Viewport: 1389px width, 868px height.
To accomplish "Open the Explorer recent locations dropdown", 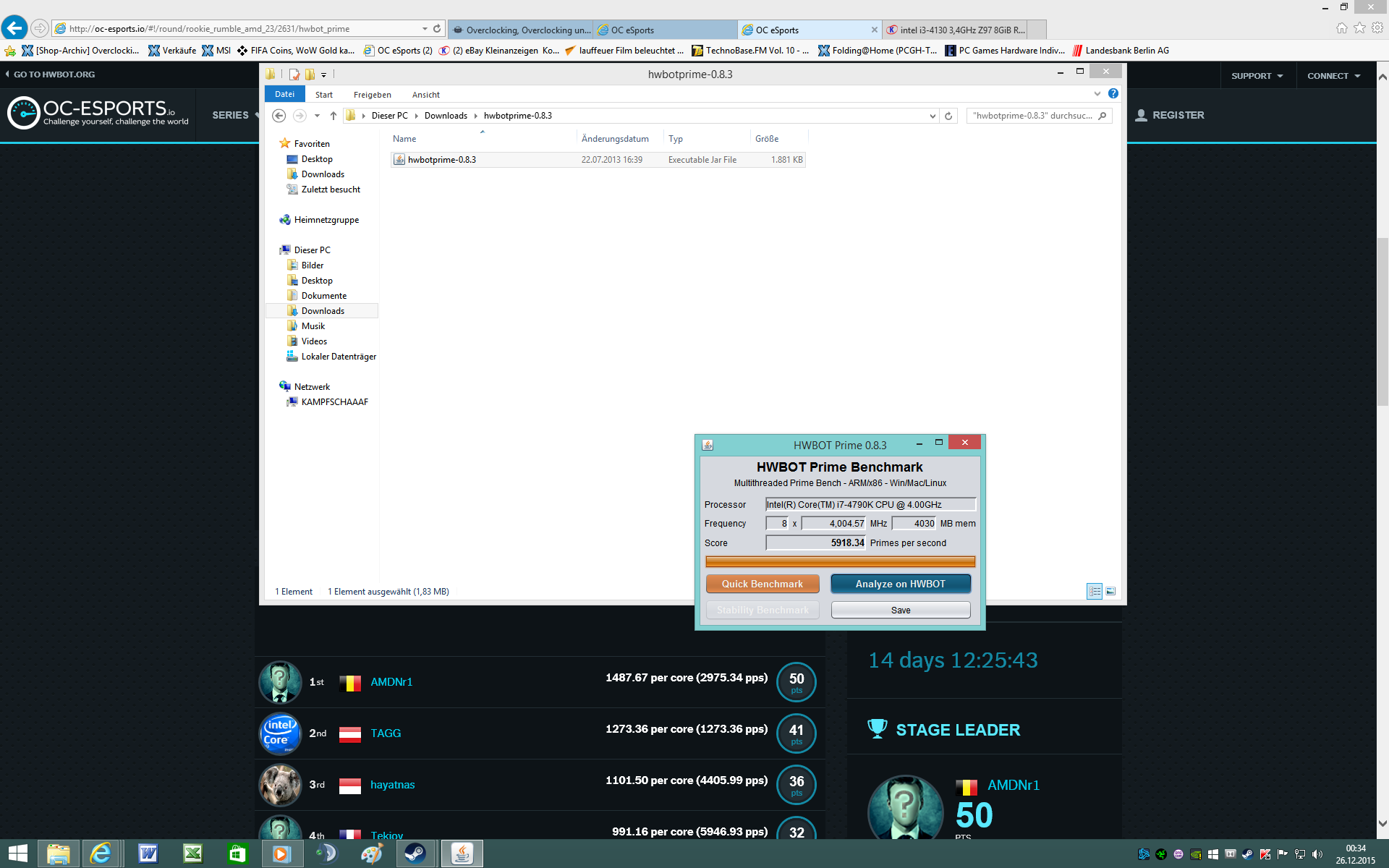I will [x=317, y=116].
